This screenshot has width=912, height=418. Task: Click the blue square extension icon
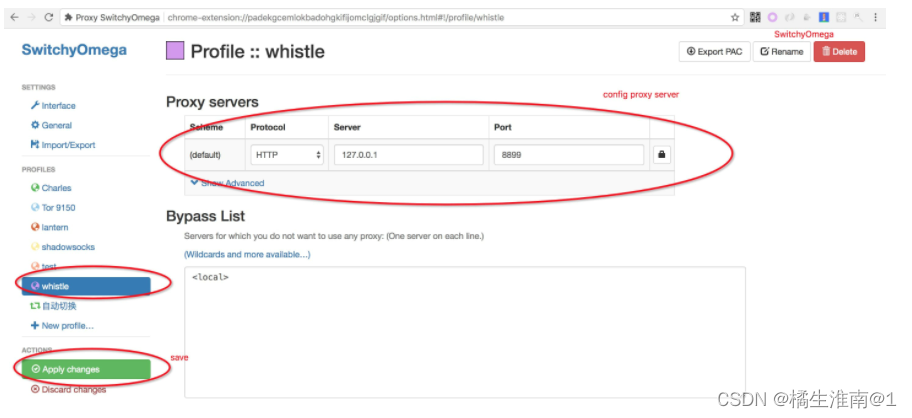pyautogui.click(x=824, y=17)
